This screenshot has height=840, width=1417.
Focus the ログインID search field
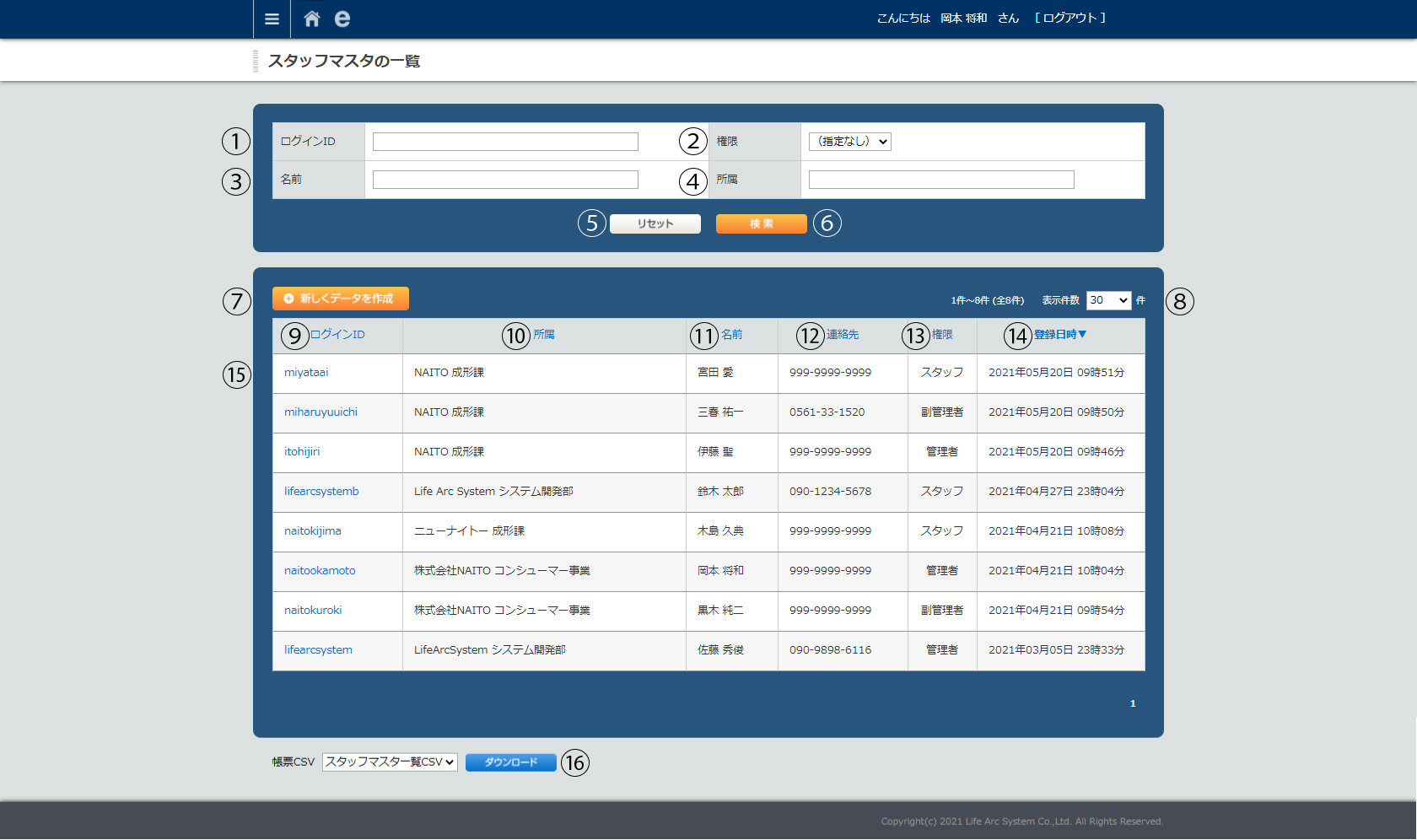pos(505,142)
